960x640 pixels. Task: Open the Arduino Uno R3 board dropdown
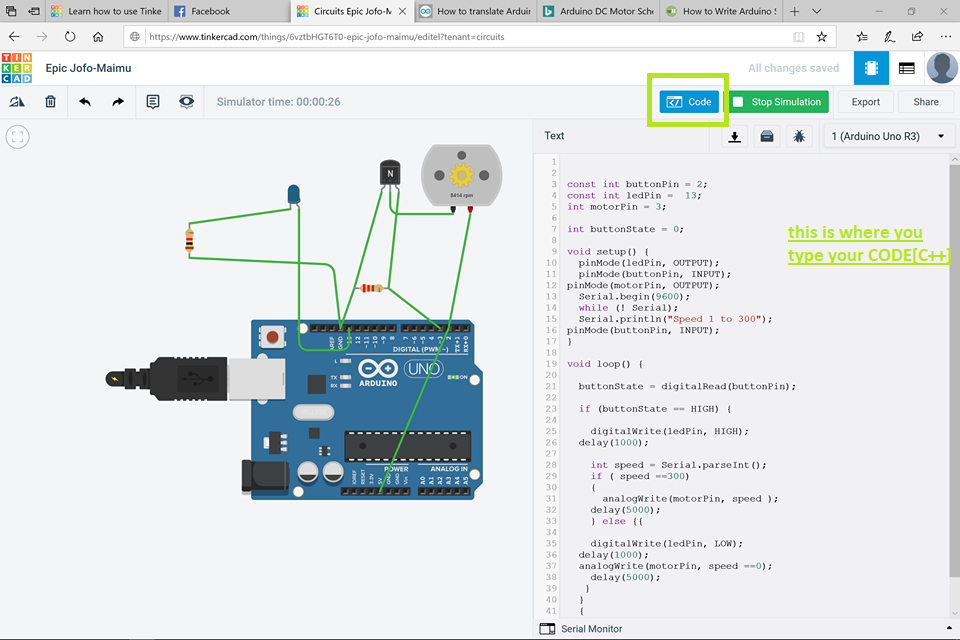point(888,136)
